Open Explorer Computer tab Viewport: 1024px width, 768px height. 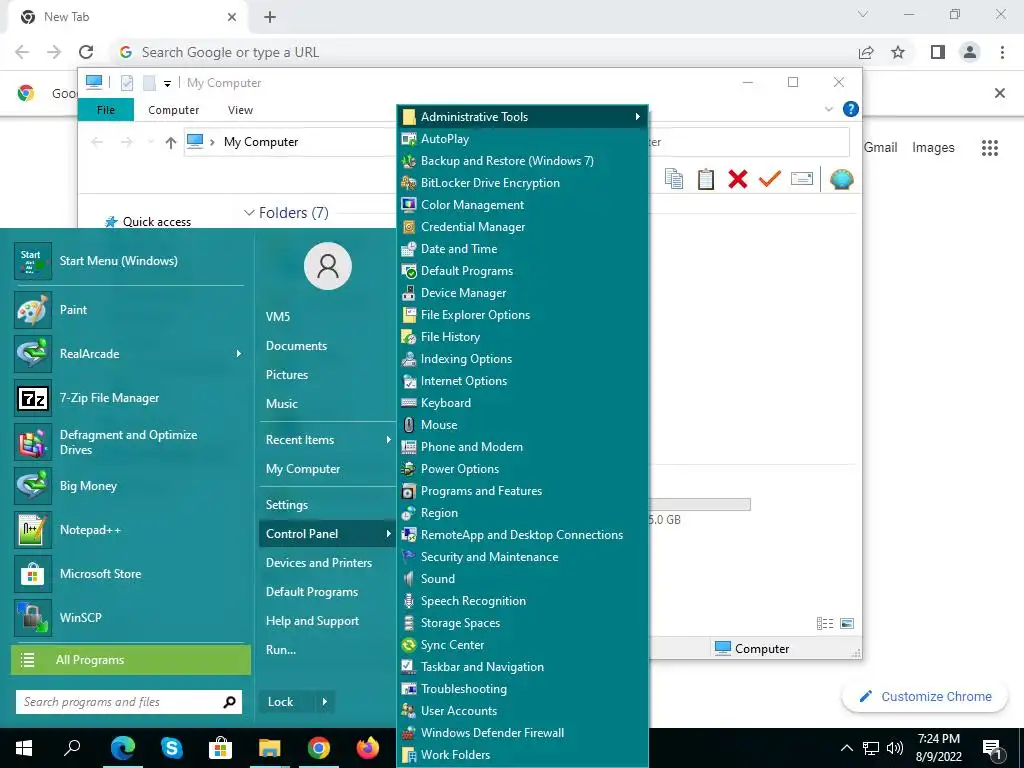[174, 110]
